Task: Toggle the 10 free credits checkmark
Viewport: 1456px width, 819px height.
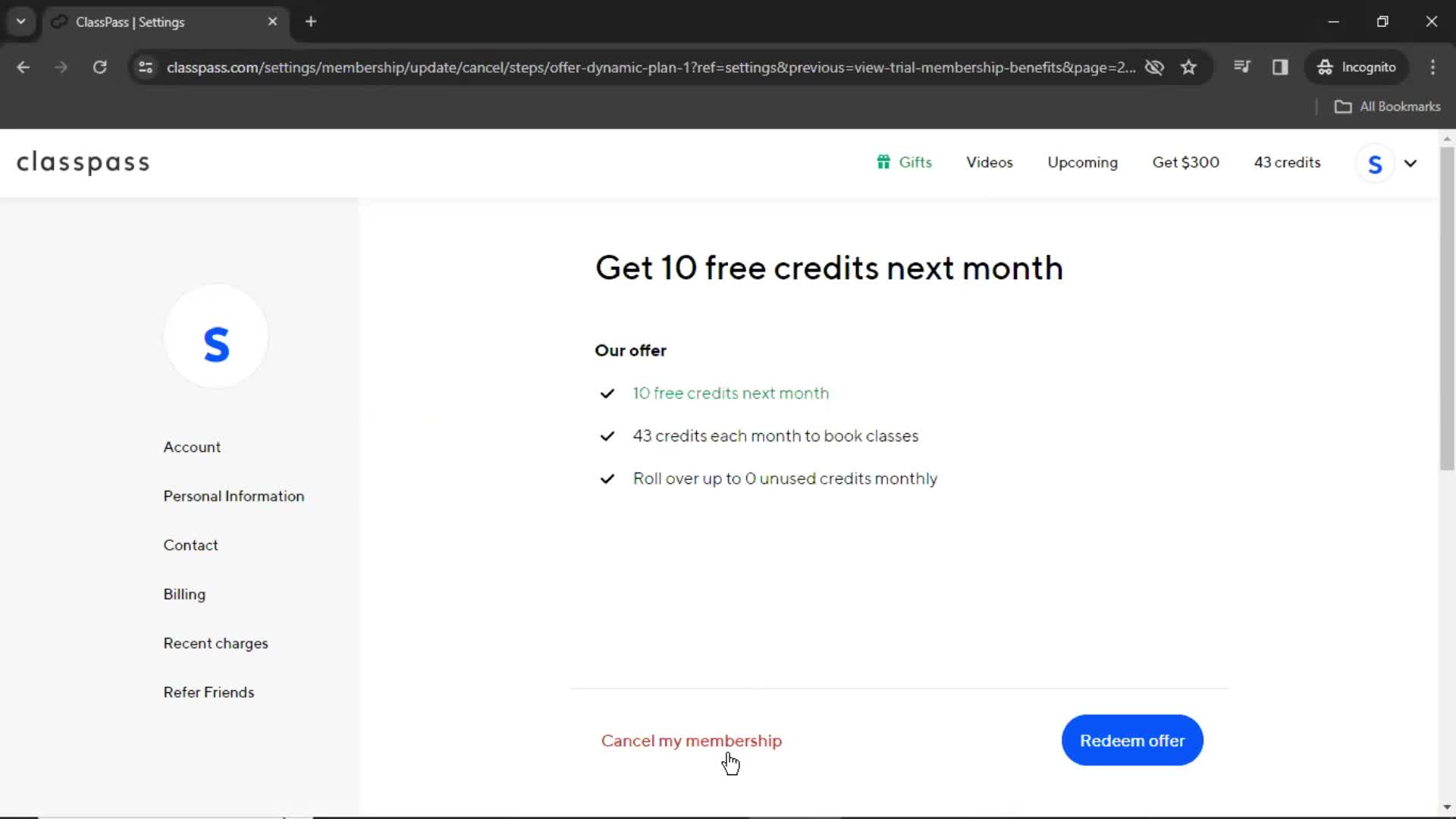Action: click(x=607, y=393)
